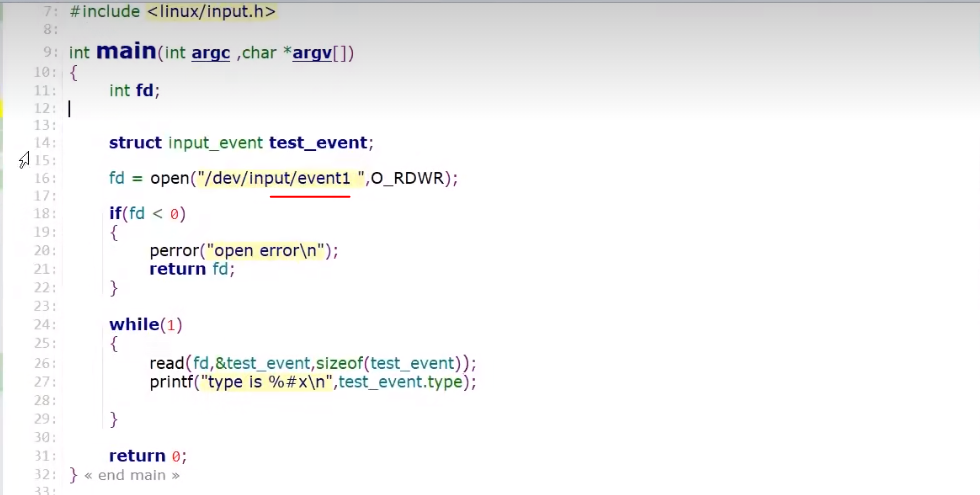Click the opening brace on line 25
Image resolution: width=980 pixels, height=495 pixels.
(114, 344)
